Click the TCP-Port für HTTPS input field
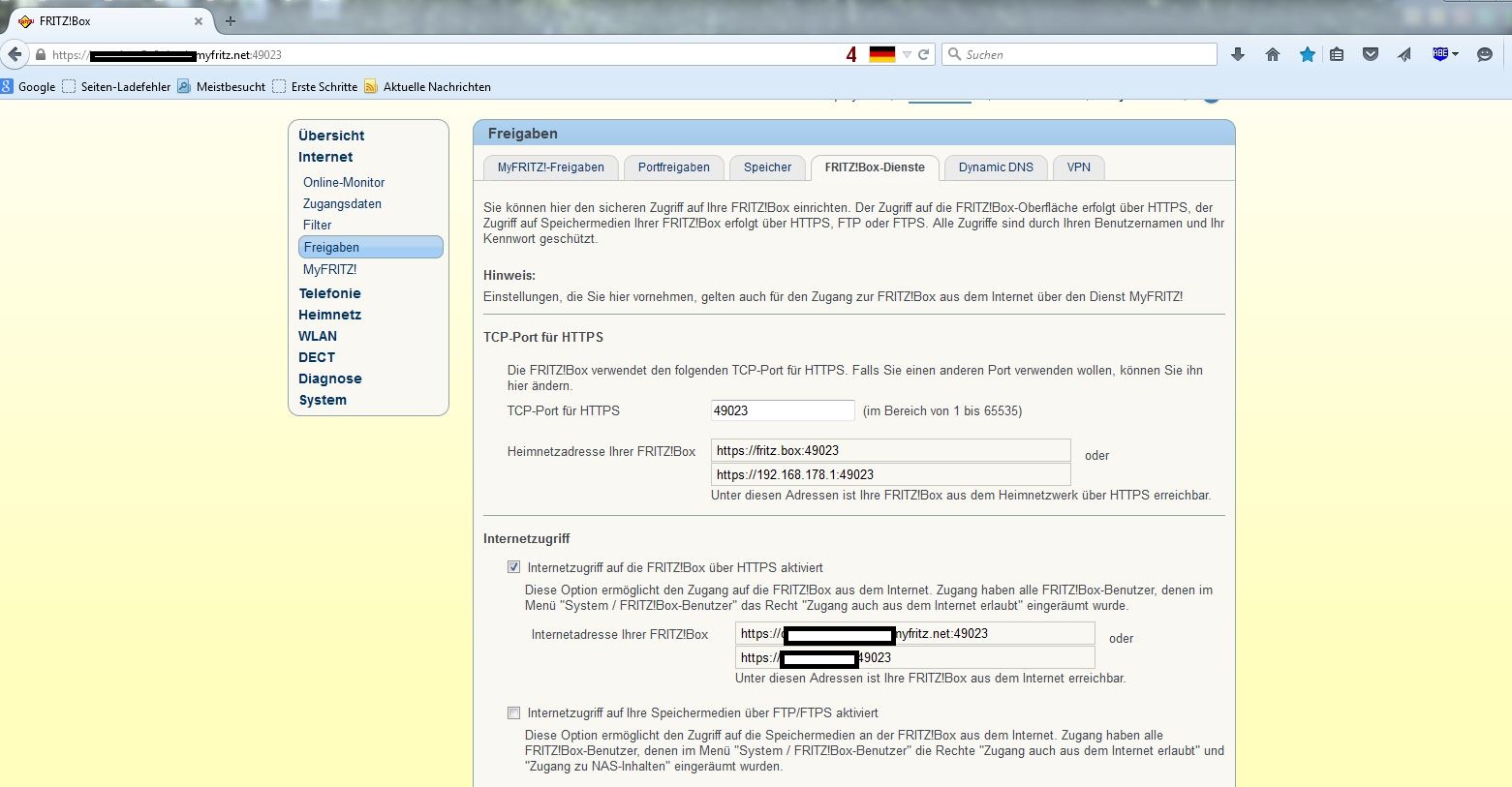This screenshot has width=1512, height=787. tap(783, 410)
